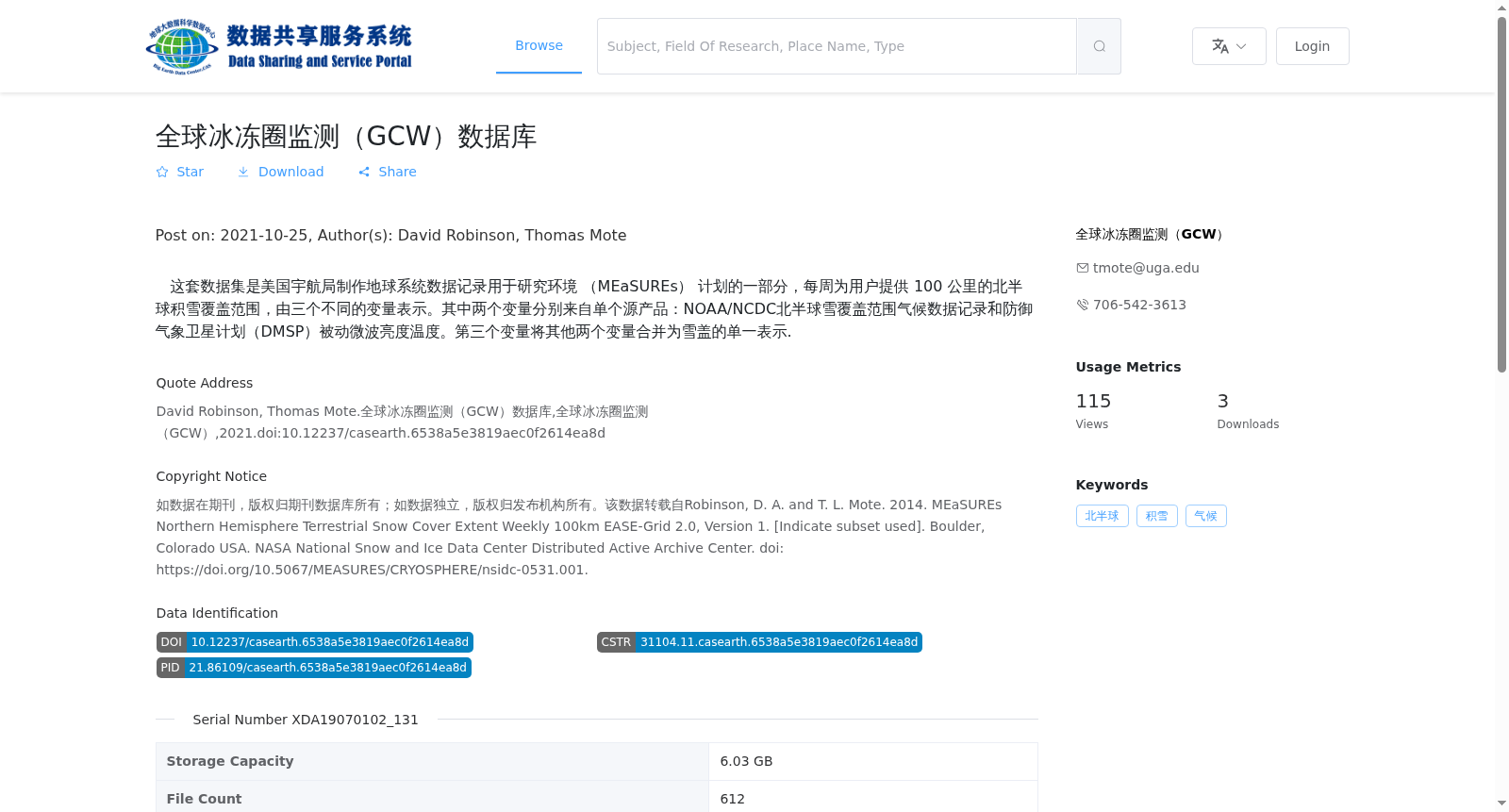Focus the Subject, Field Of Research search field

coord(837,46)
